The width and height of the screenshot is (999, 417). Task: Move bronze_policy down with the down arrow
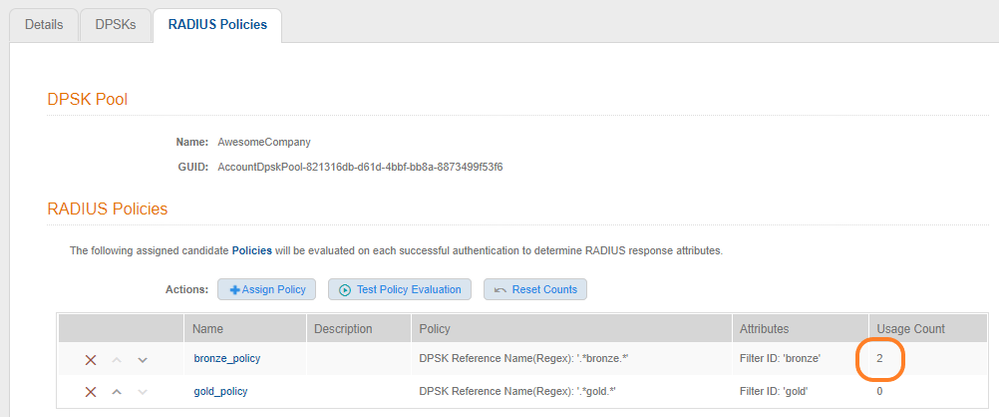point(142,359)
